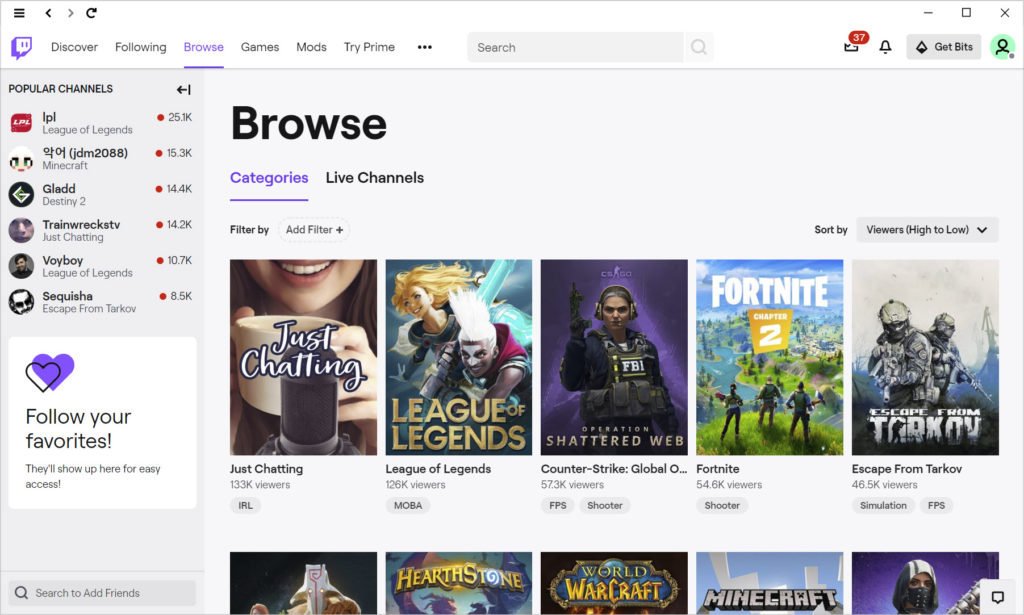Screen dimensions: 1024x615
Task: Open the Gladd channel name
Action: click(59, 189)
